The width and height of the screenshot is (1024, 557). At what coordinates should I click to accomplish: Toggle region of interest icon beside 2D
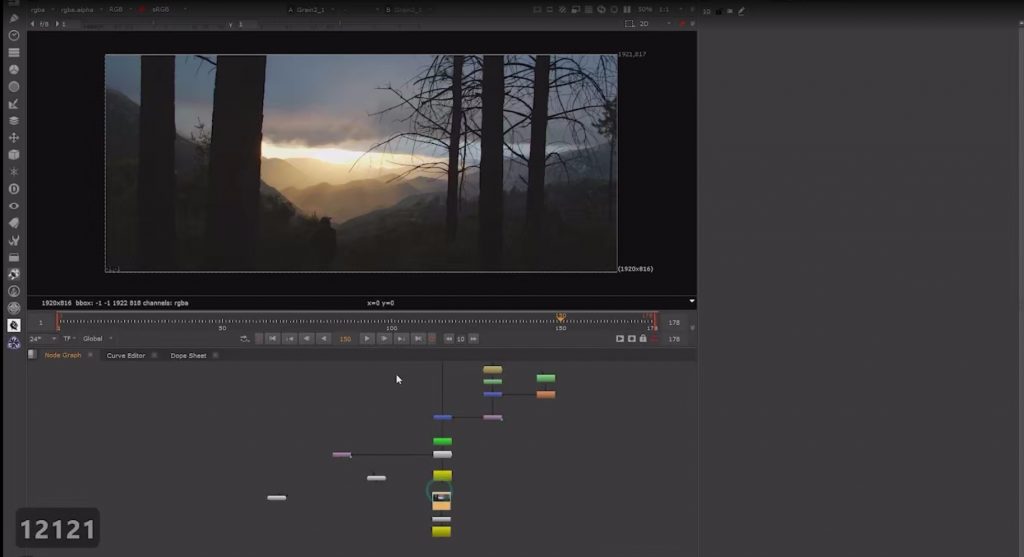coord(630,24)
